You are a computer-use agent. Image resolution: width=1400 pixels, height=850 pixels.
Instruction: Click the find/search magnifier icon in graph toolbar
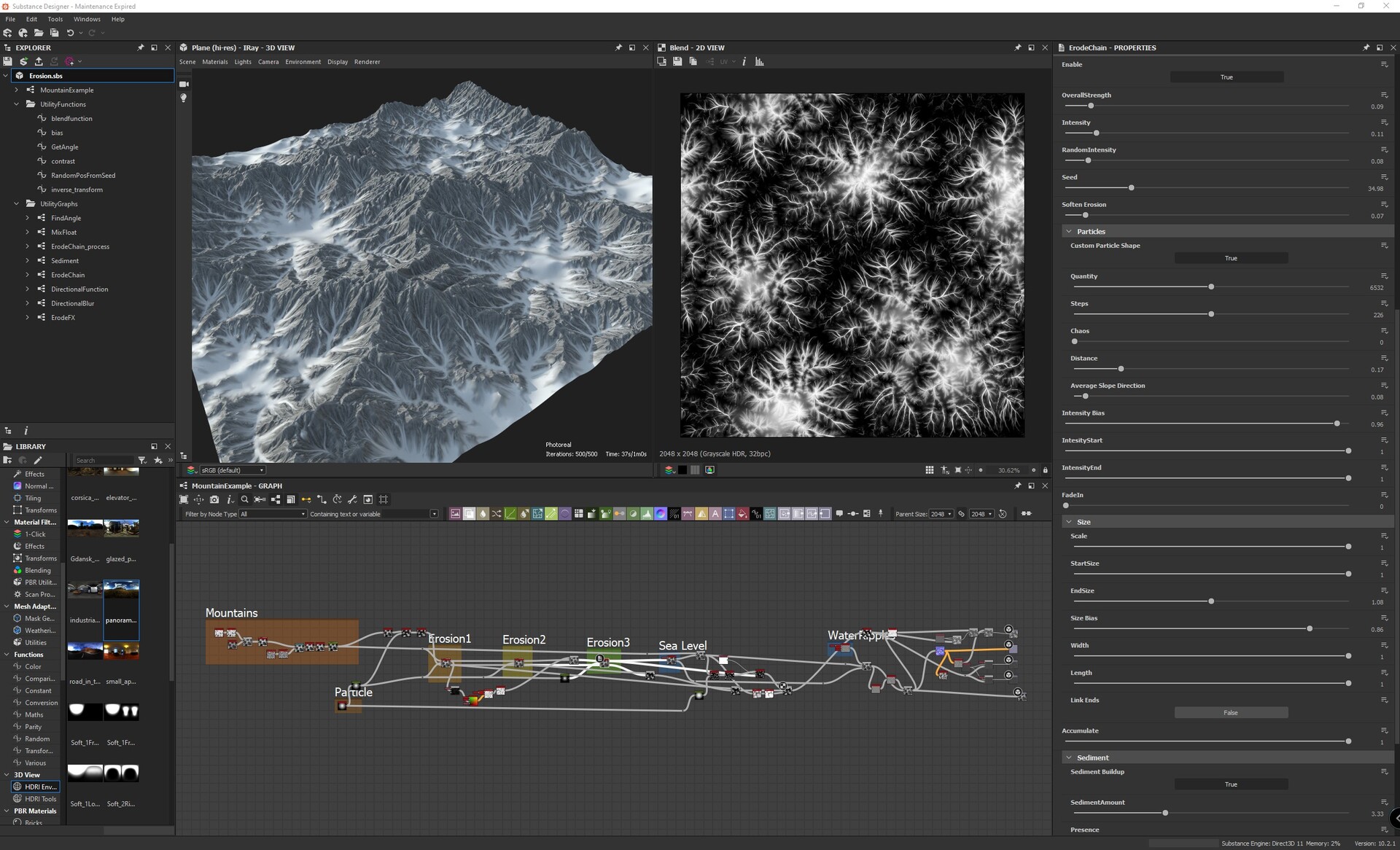tap(245, 499)
